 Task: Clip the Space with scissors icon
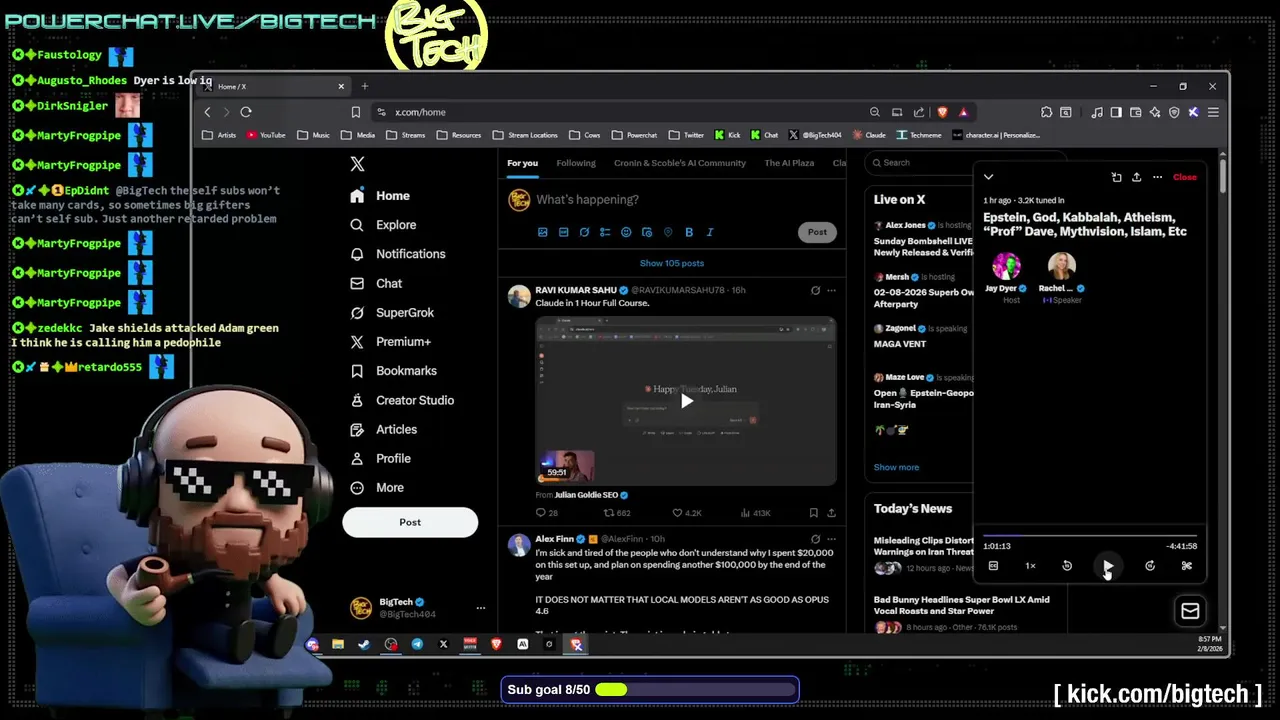click(x=1187, y=566)
